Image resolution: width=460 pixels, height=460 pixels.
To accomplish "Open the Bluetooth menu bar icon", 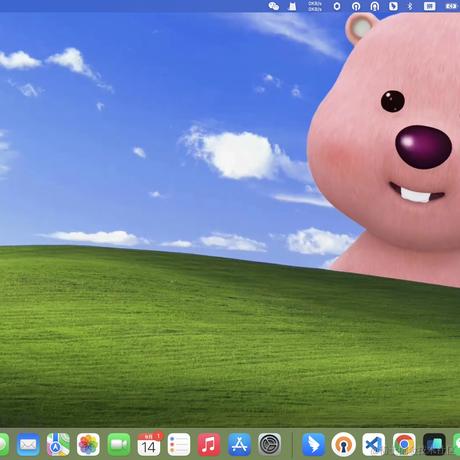I will (410, 6).
